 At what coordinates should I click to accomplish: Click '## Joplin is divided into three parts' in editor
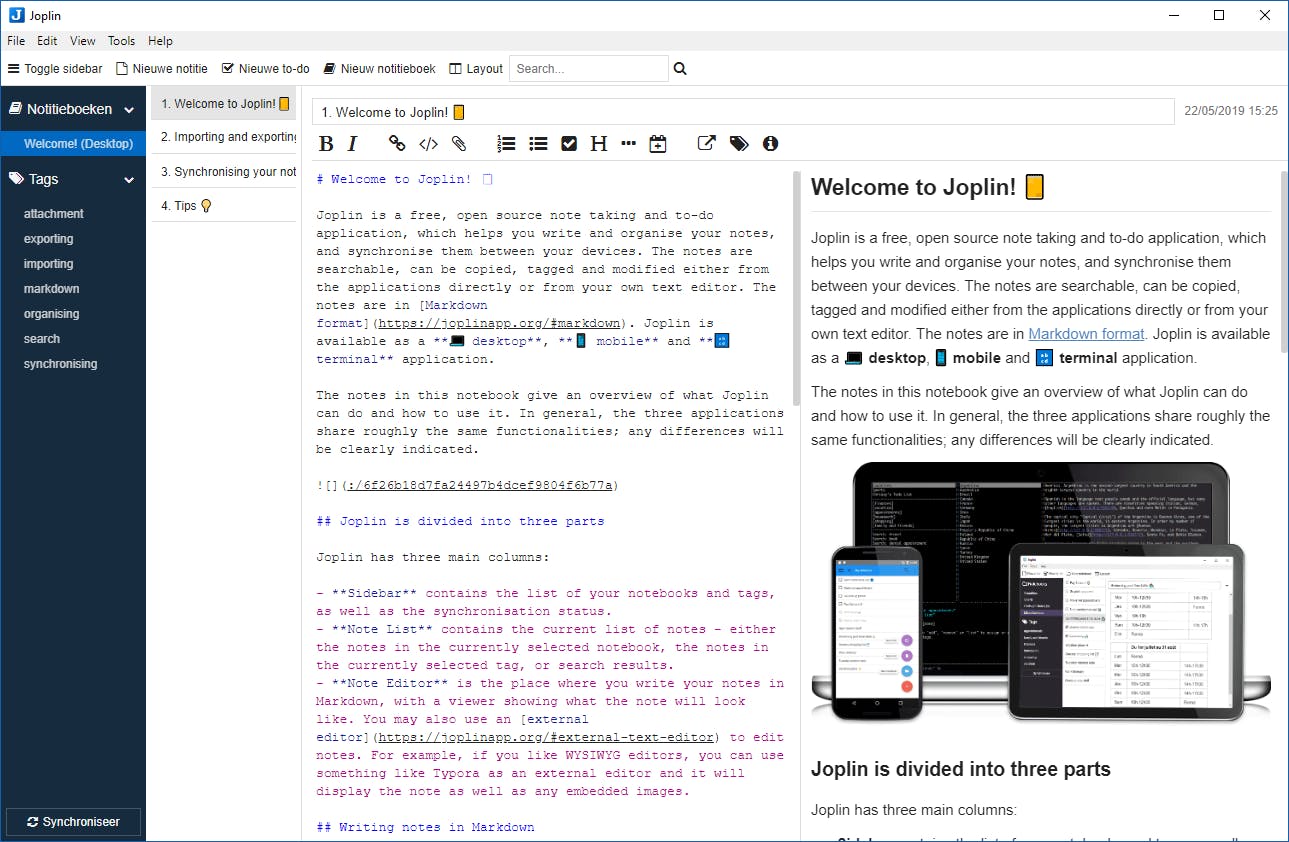coord(460,521)
